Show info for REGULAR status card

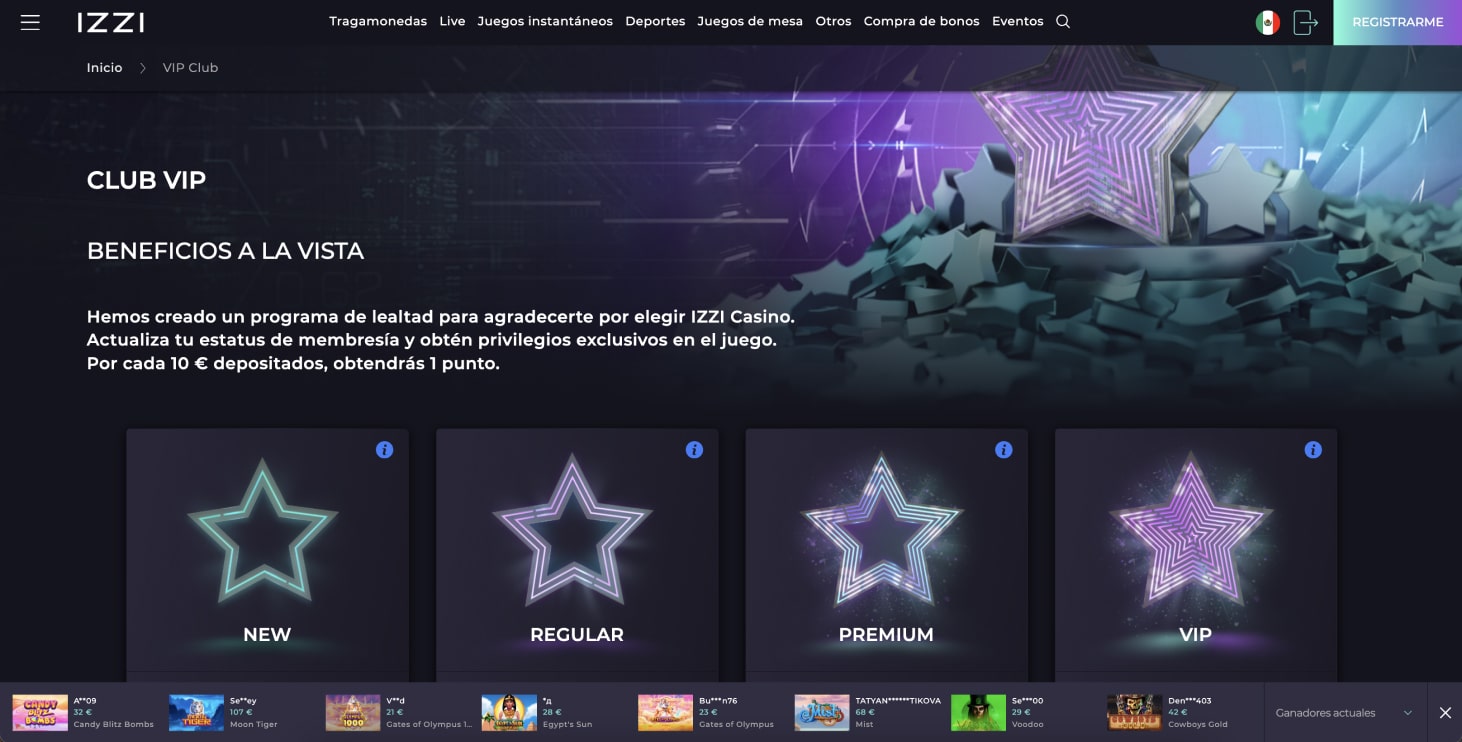point(694,450)
